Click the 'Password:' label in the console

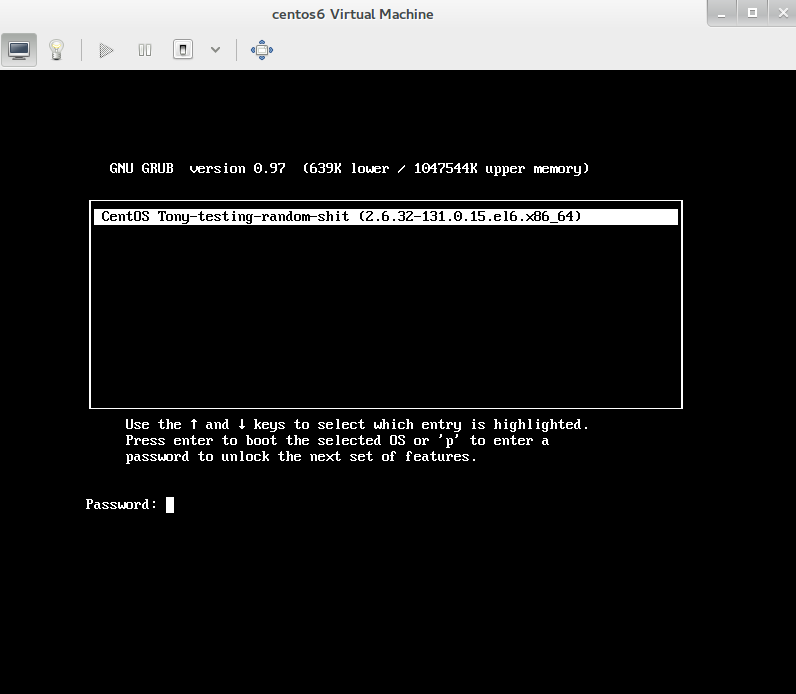click(x=121, y=505)
